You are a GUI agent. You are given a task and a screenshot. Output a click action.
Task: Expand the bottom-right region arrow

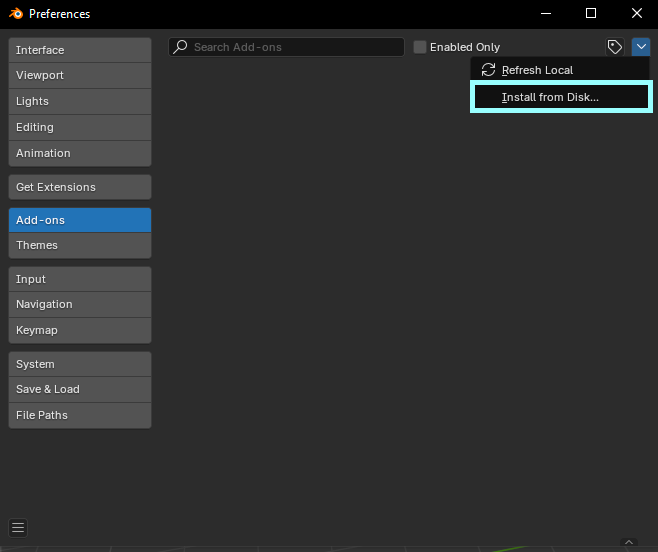point(628,542)
